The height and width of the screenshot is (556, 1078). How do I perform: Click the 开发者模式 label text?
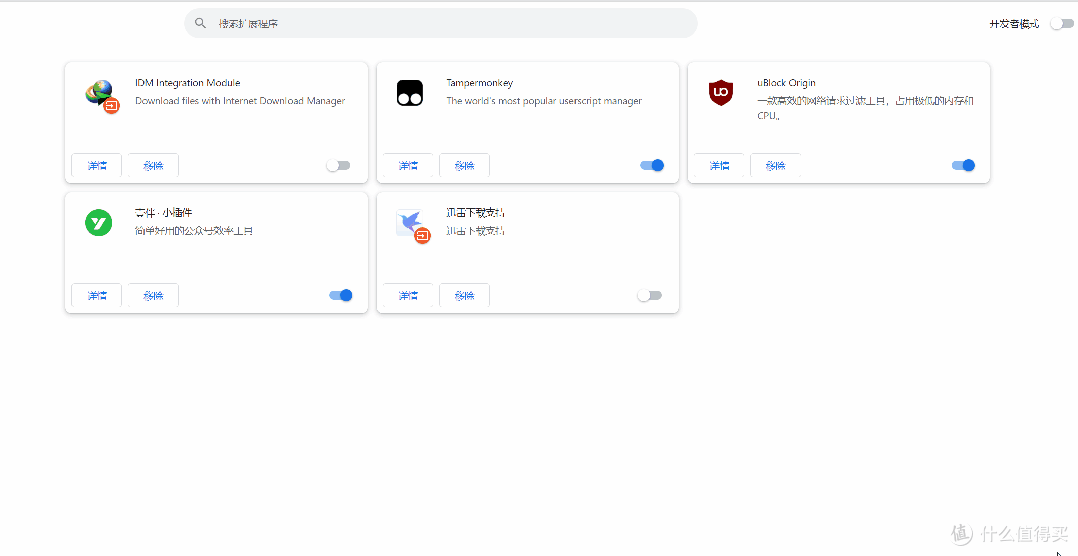coord(1014,24)
